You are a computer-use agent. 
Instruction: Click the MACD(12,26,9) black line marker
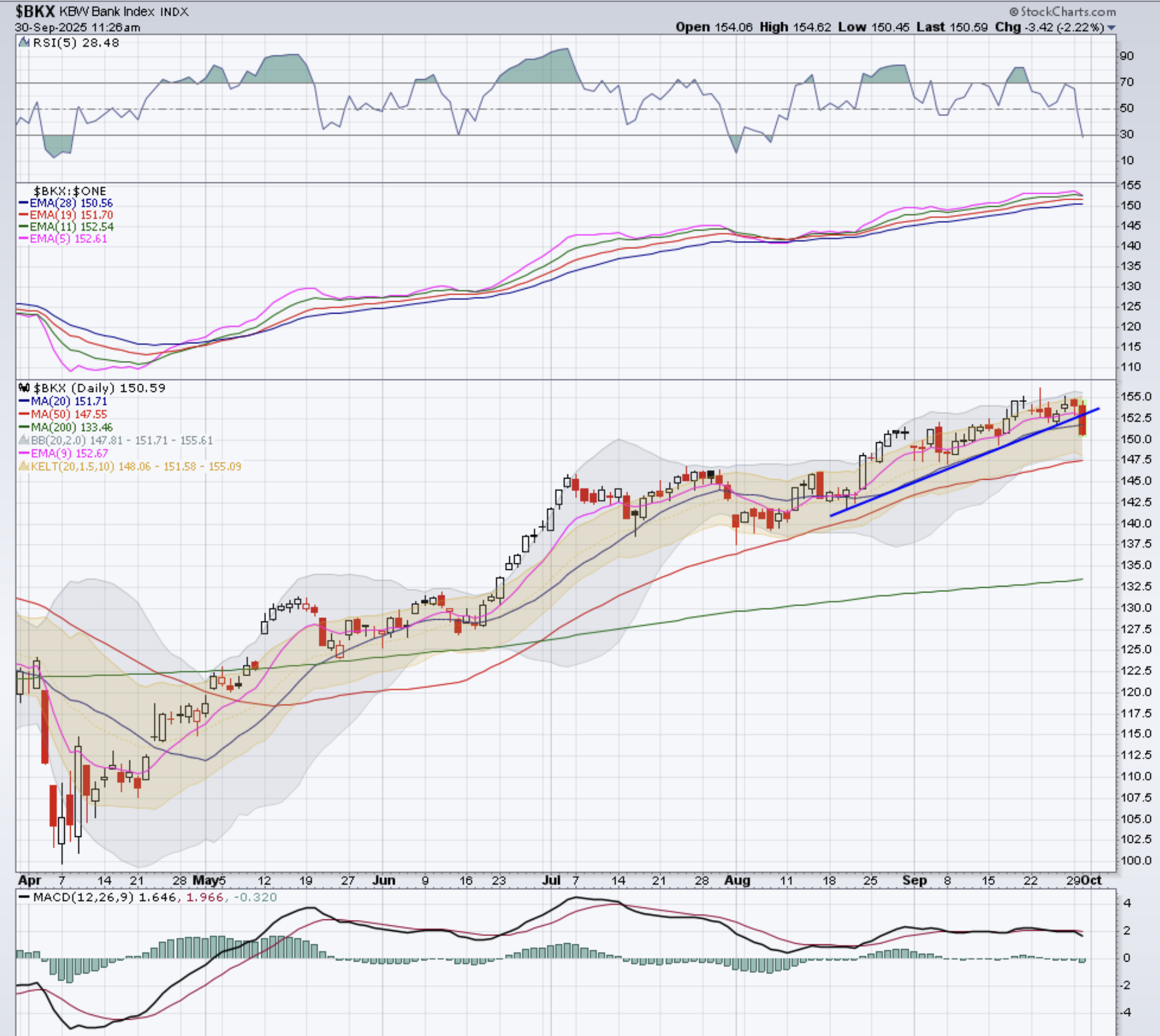coord(24,897)
